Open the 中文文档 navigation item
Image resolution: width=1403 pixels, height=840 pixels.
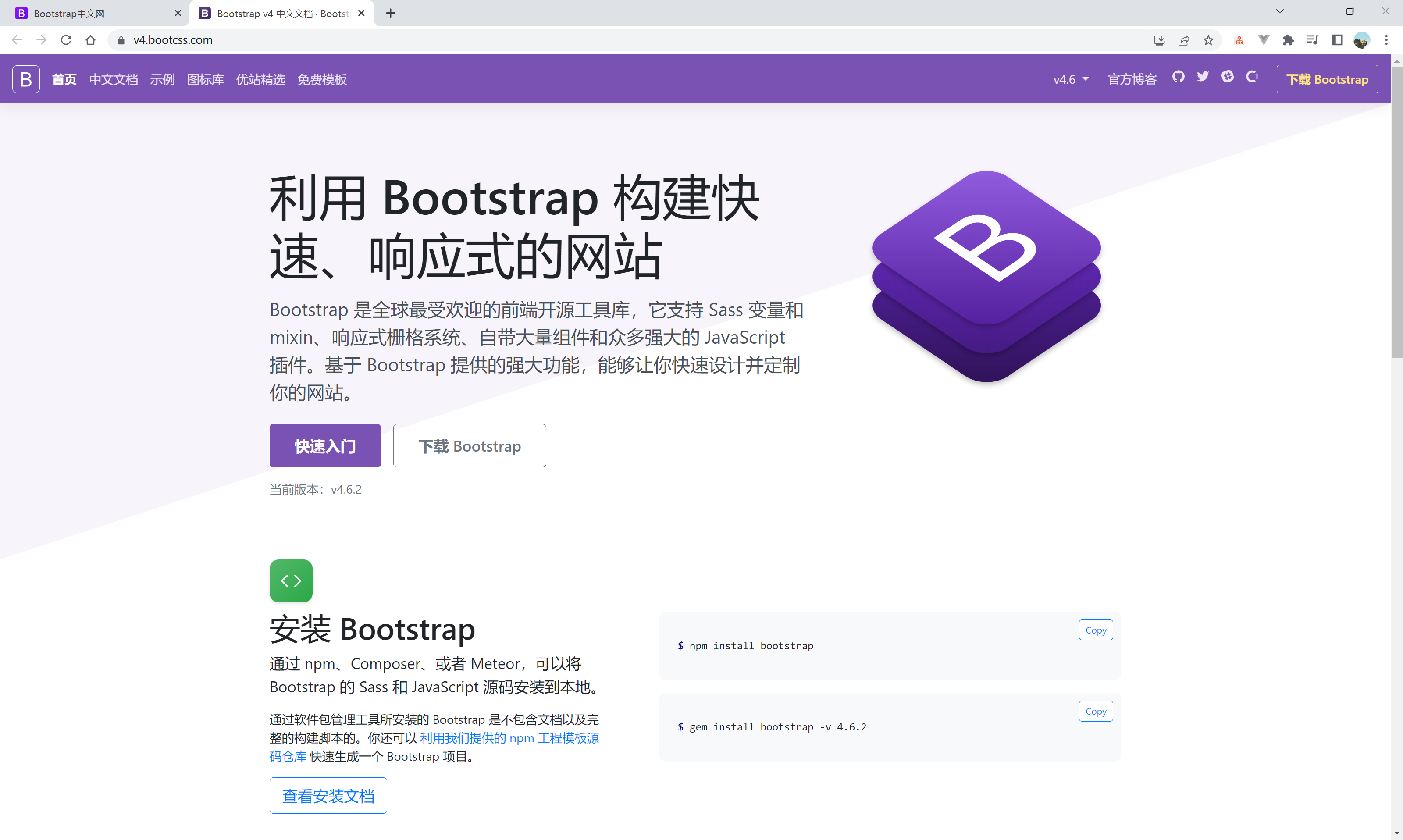113,79
